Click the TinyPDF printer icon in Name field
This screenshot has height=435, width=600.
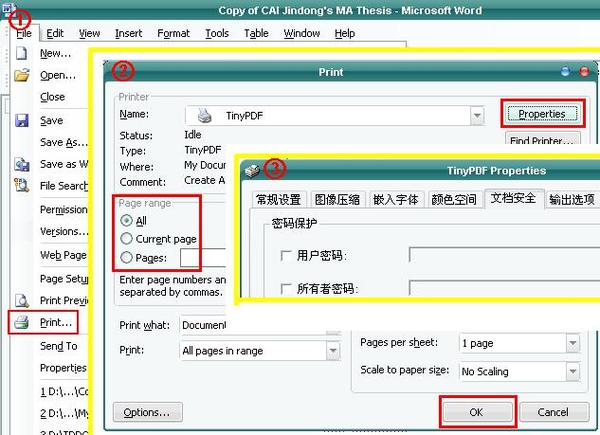pyautogui.click(x=205, y=116)
